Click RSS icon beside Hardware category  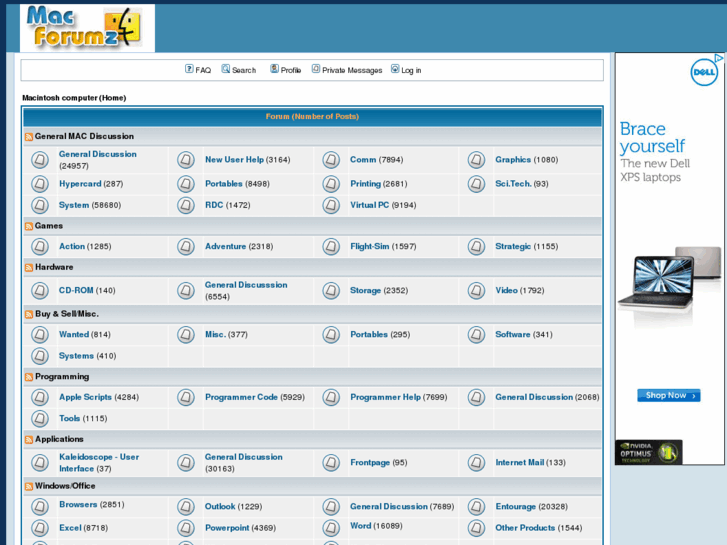coord(29,268)
